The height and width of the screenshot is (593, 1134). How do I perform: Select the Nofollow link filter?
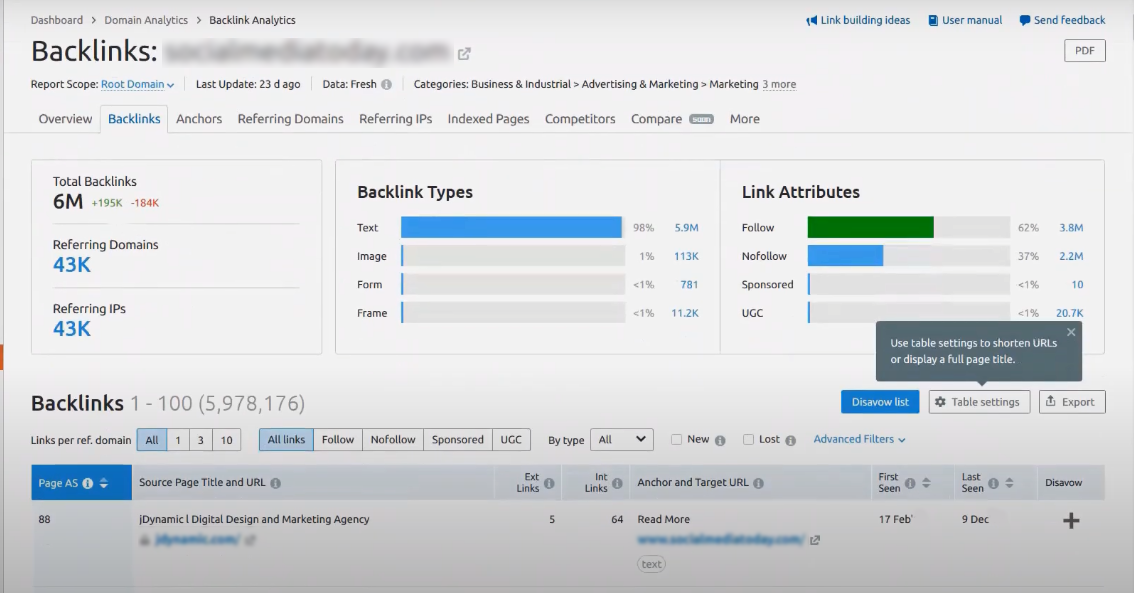[392, 440]
